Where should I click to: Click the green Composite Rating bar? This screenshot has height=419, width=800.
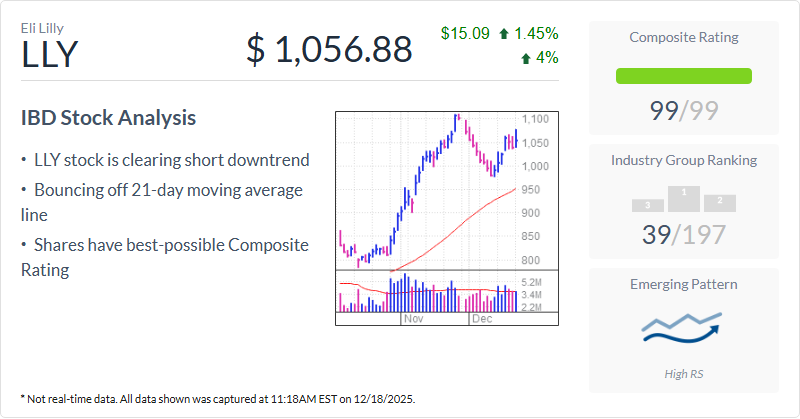tap(684, 75)
